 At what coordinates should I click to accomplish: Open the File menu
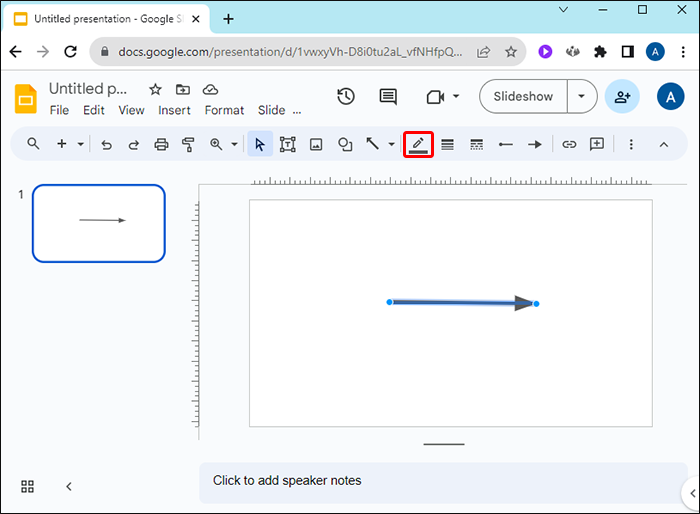(x=59, y=110)
